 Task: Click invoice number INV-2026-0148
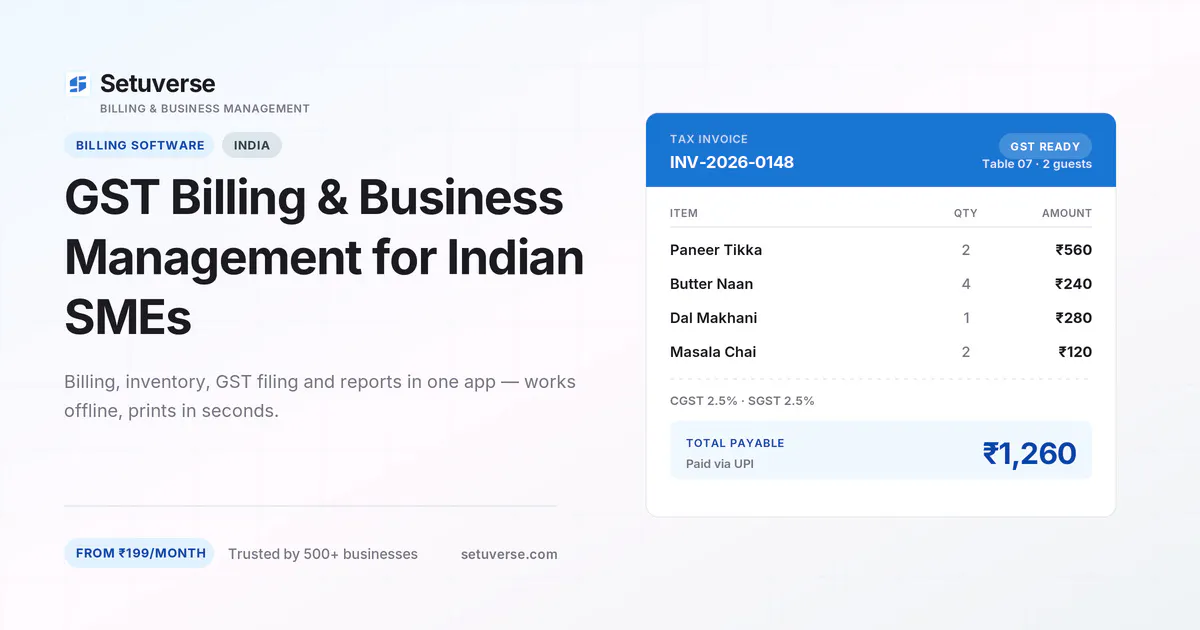pyautogui.click(x=732, y=162)
